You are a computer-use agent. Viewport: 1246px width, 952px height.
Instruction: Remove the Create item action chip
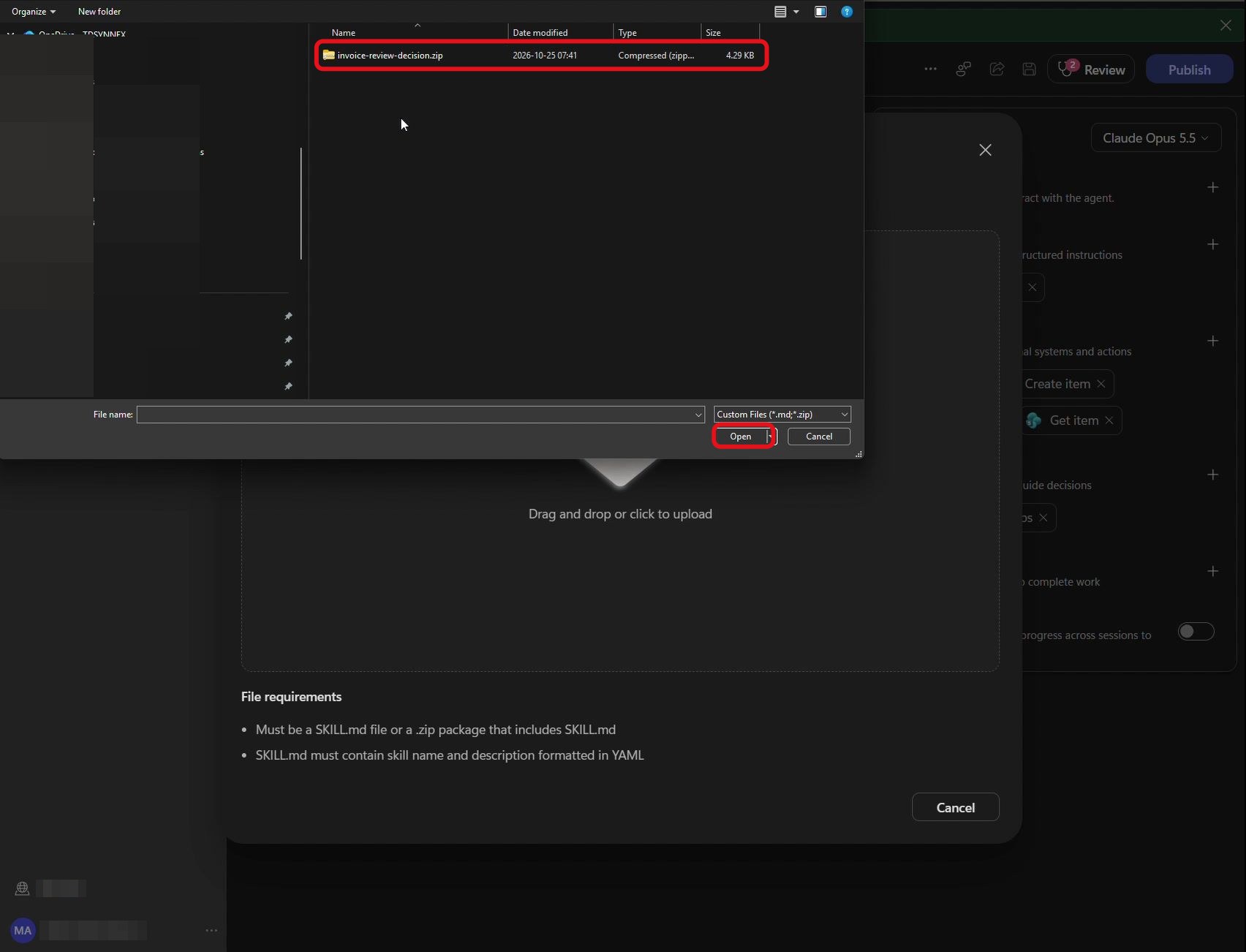[1101, 384]
